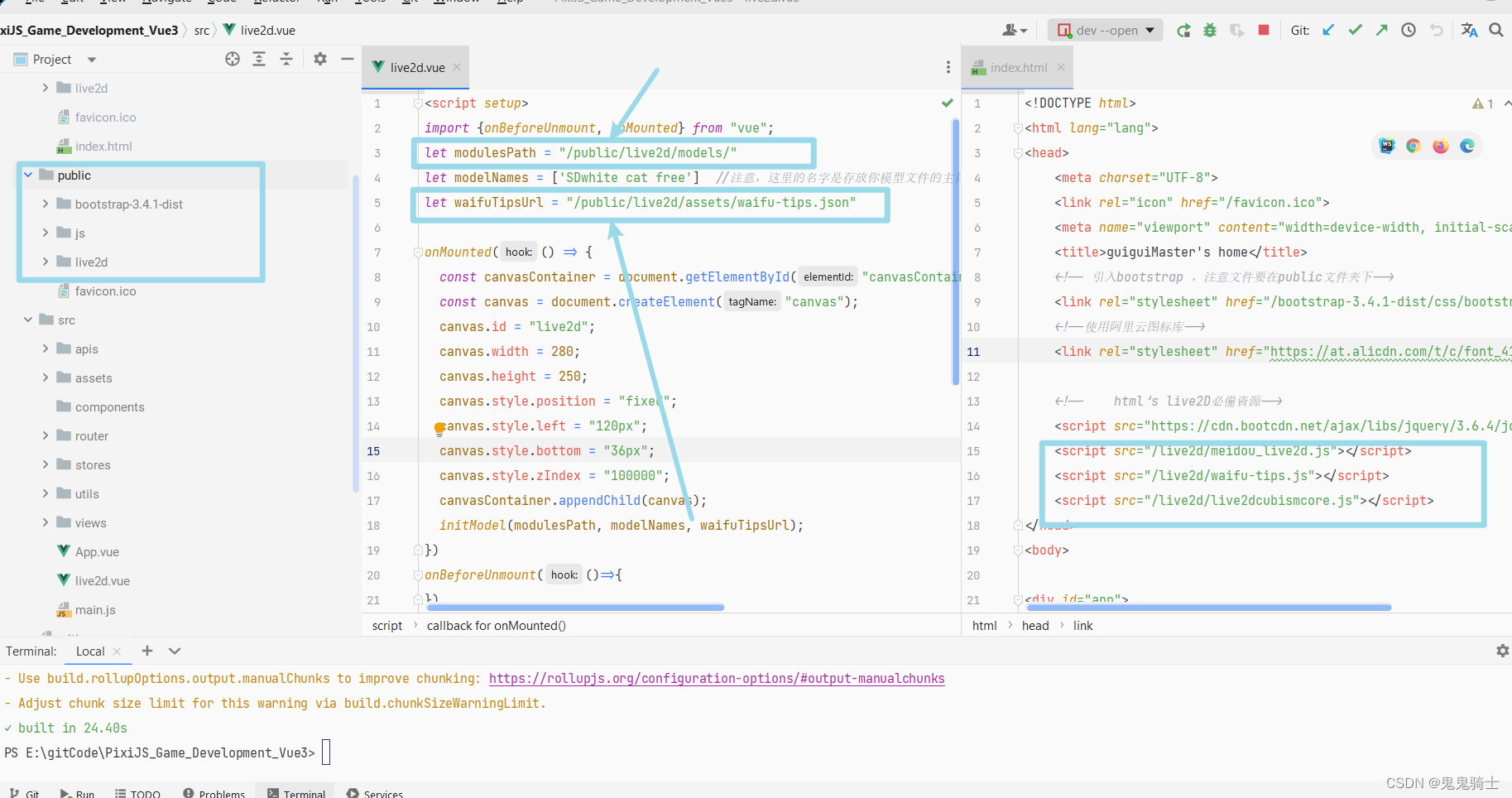Expand the router folder
The width and height of the screenshot is (1512, 798).
click(46, 435)
